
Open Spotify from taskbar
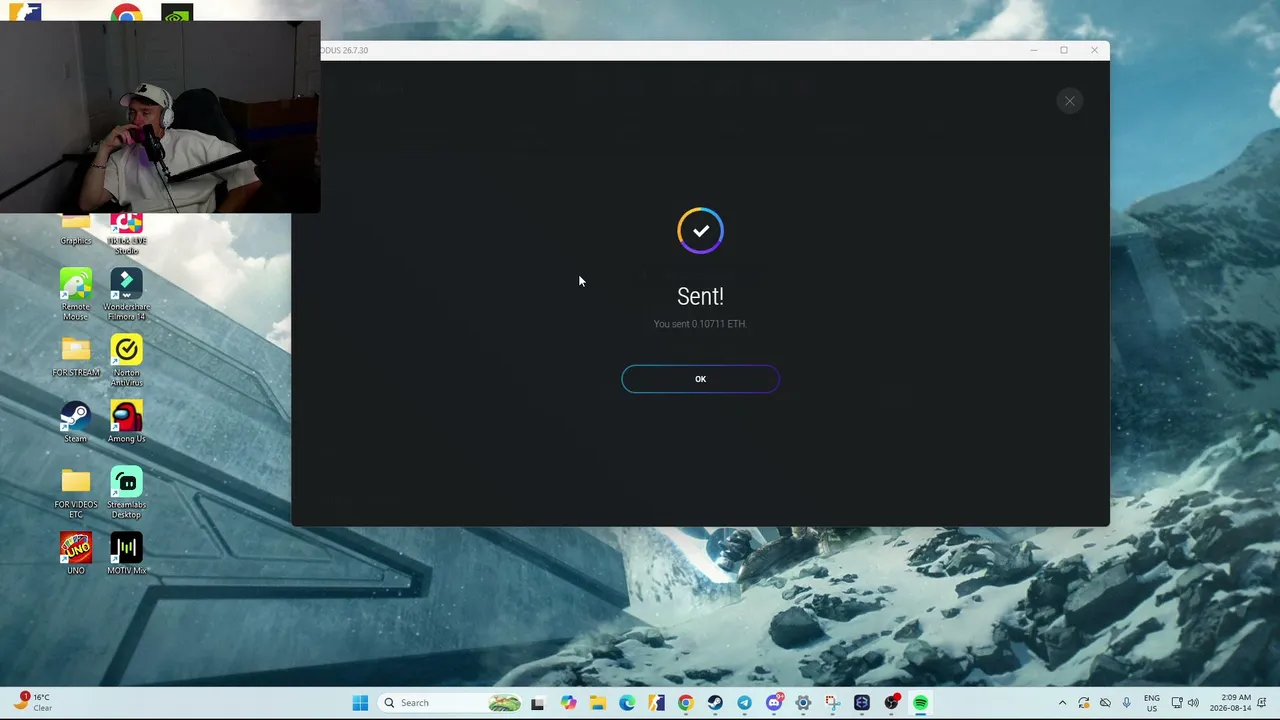920,703
